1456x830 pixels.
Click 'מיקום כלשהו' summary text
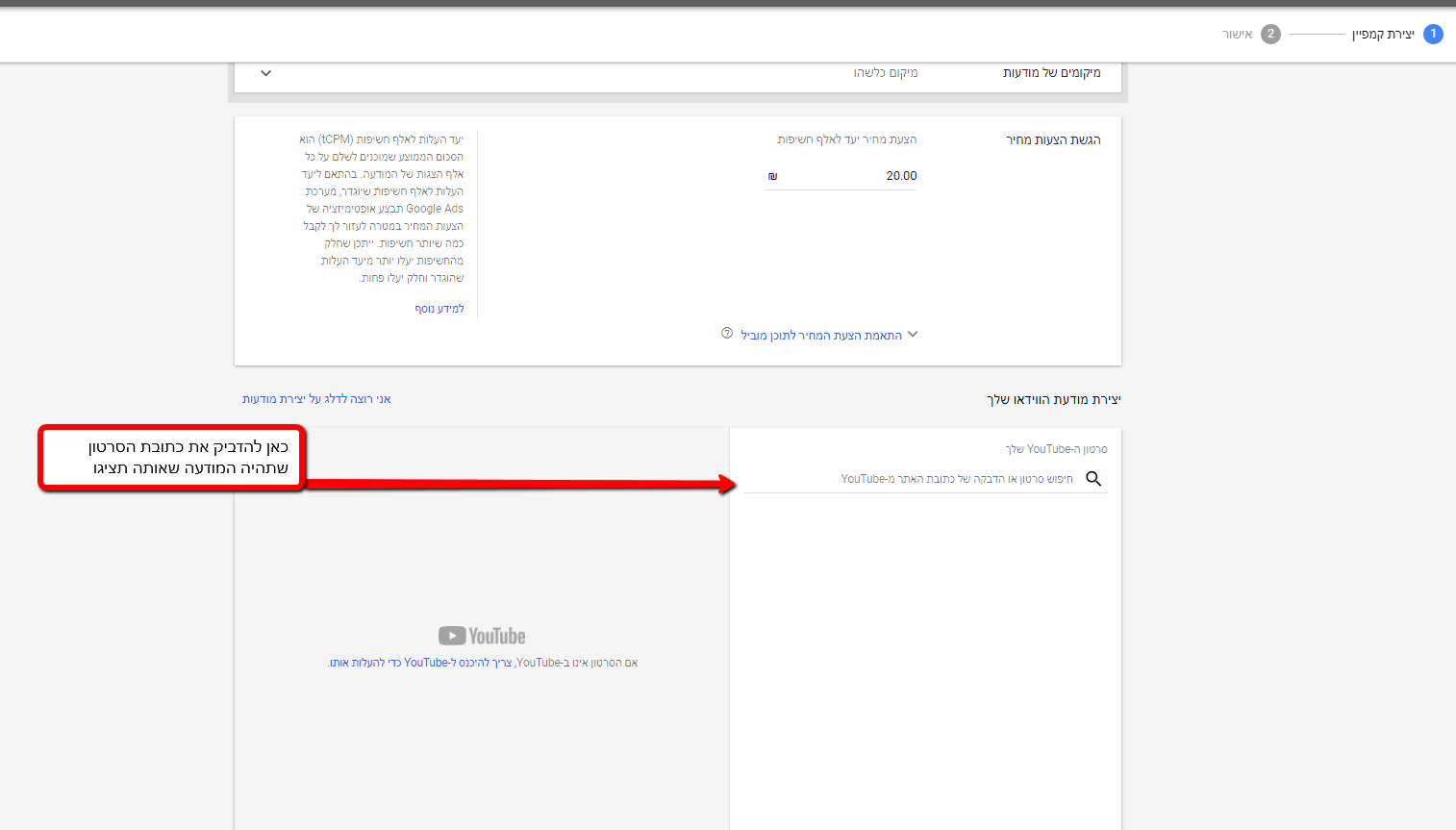pos(886,73)
